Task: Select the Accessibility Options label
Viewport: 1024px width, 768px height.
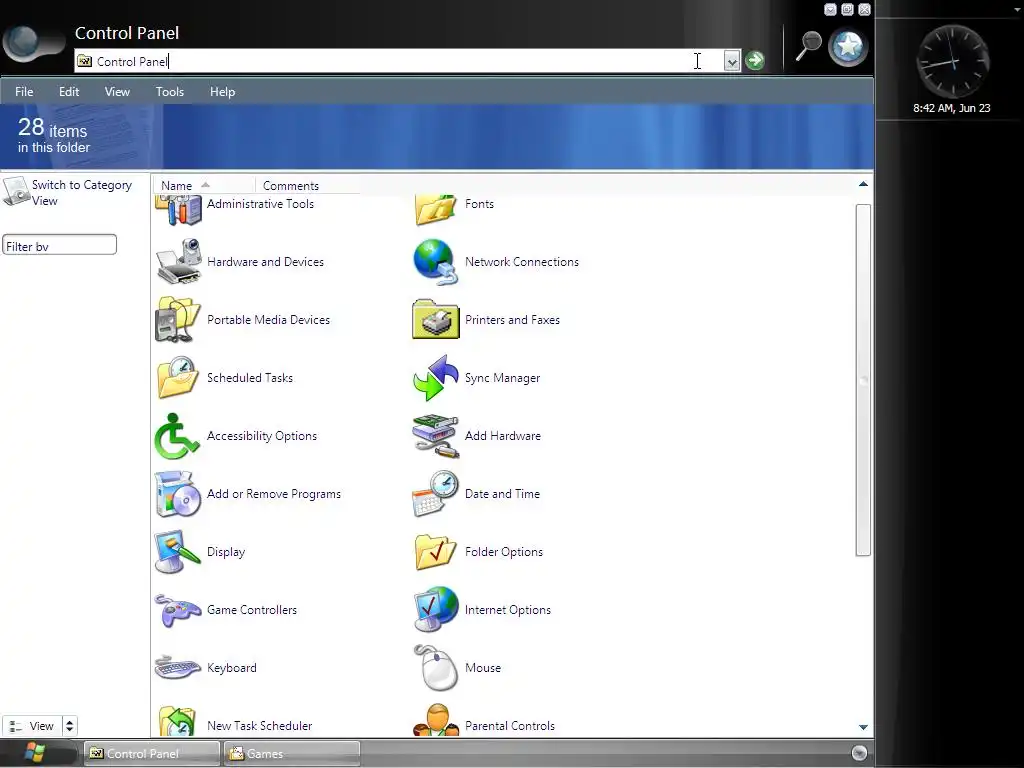Action: coord(261,436)
